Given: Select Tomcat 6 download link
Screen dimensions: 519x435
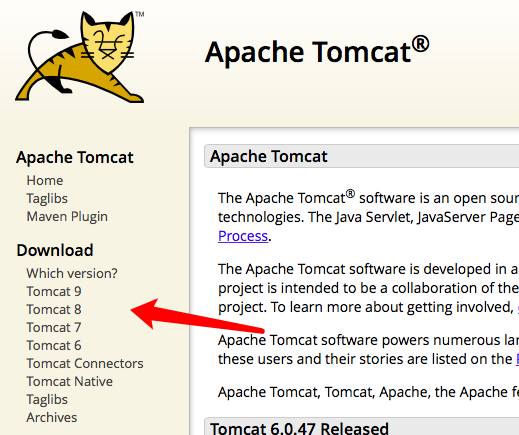Looking at the screenshot, I should tap(54, 345).
